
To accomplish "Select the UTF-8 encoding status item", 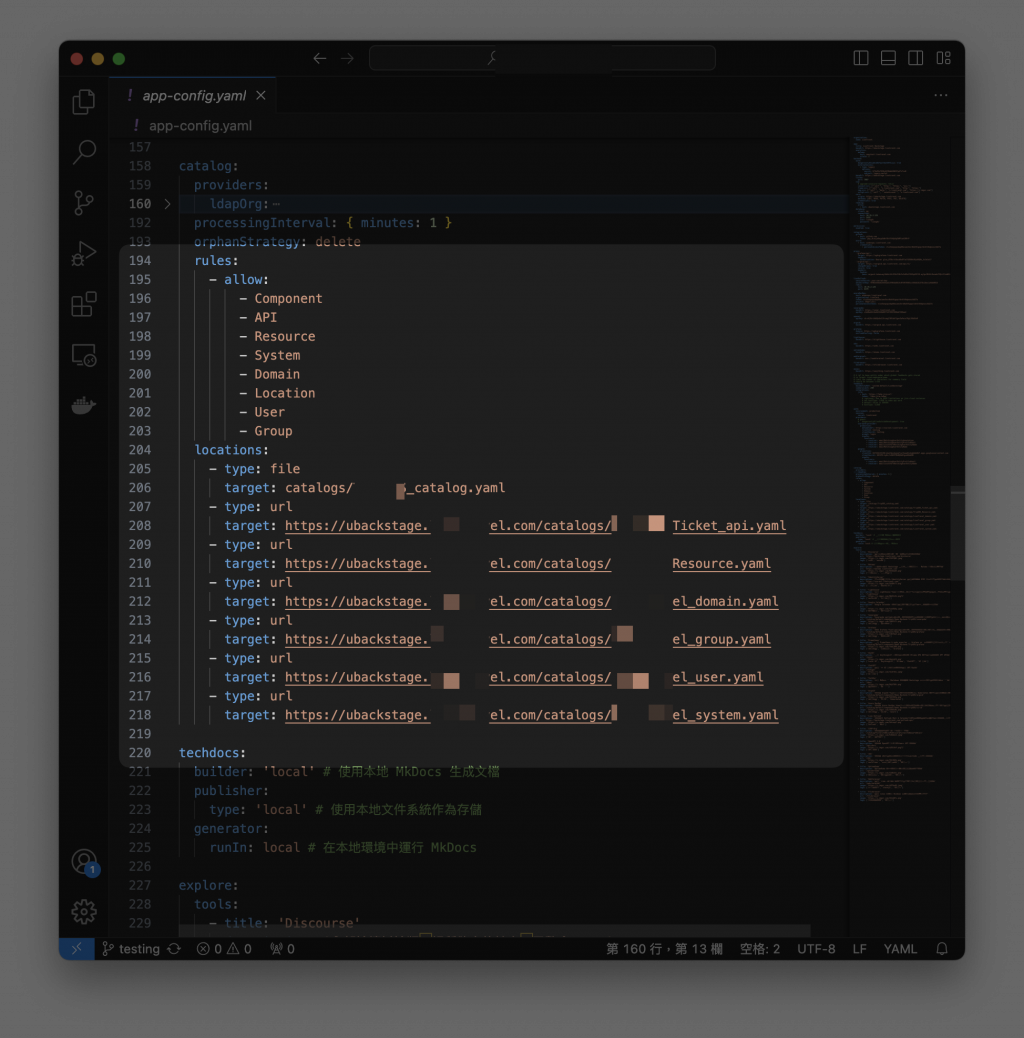I will point(815,949).
